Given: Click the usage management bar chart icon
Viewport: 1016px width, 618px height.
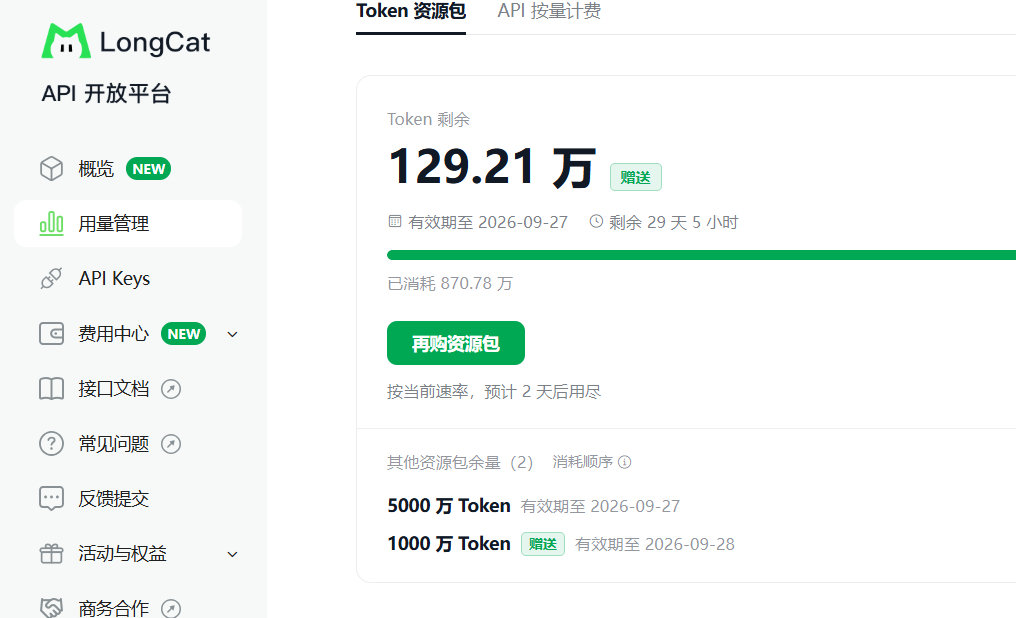Looking at the screenshot, I should 51,223.
